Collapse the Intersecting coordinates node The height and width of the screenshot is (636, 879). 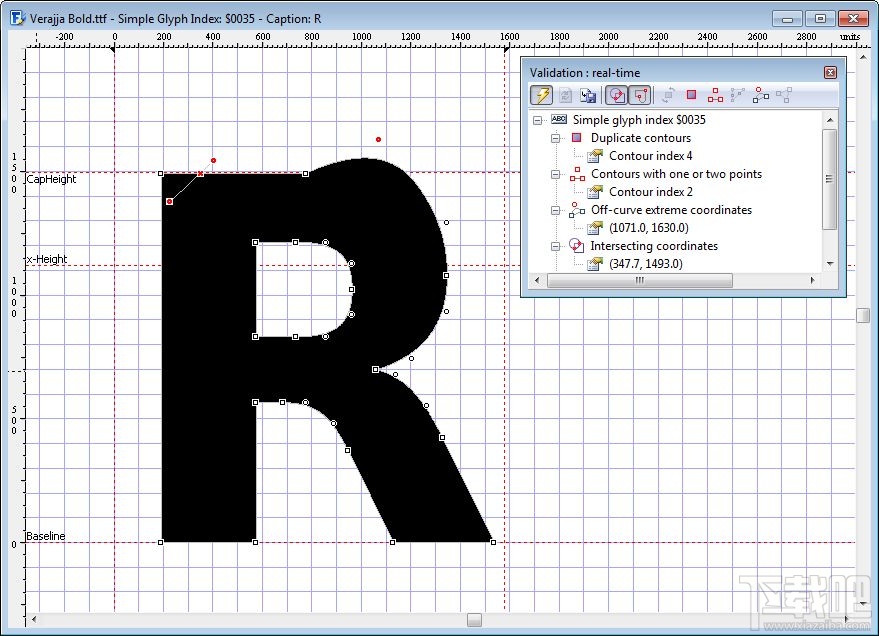pos(555,245)
